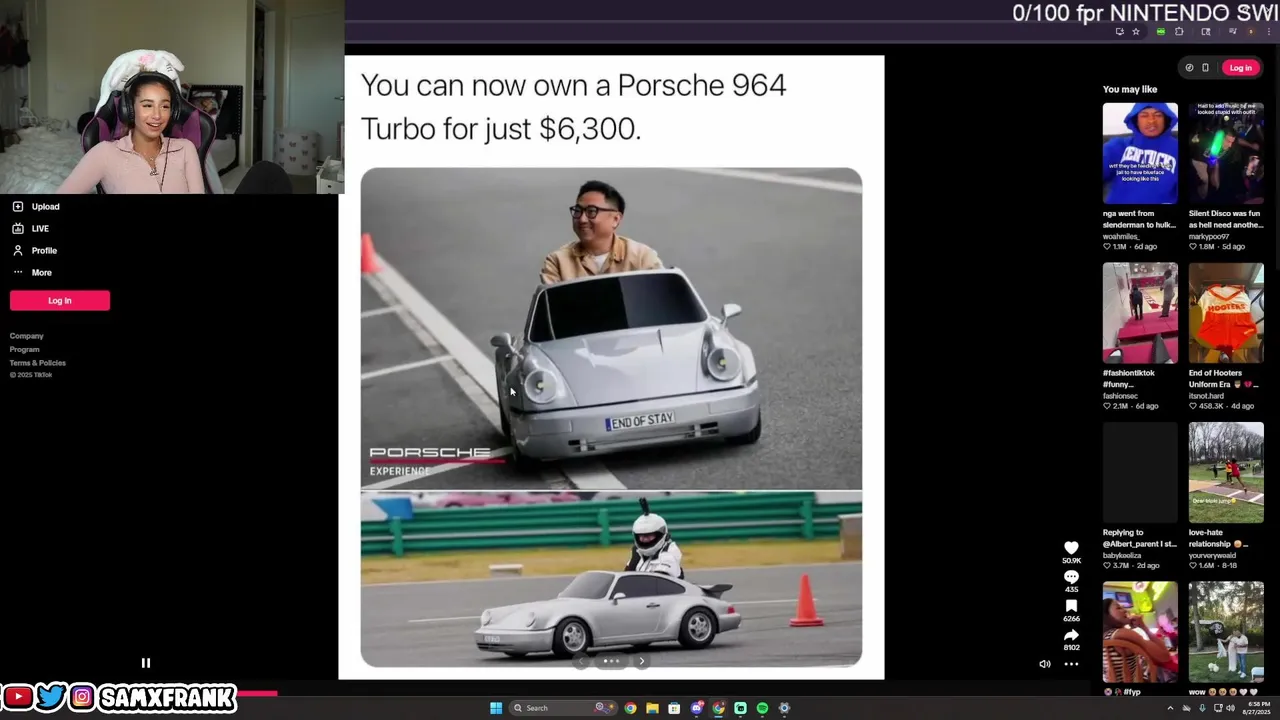Screen dimensions: 1280x720
Task: Click the yourveryweaid username
Action: [1212, 555]
